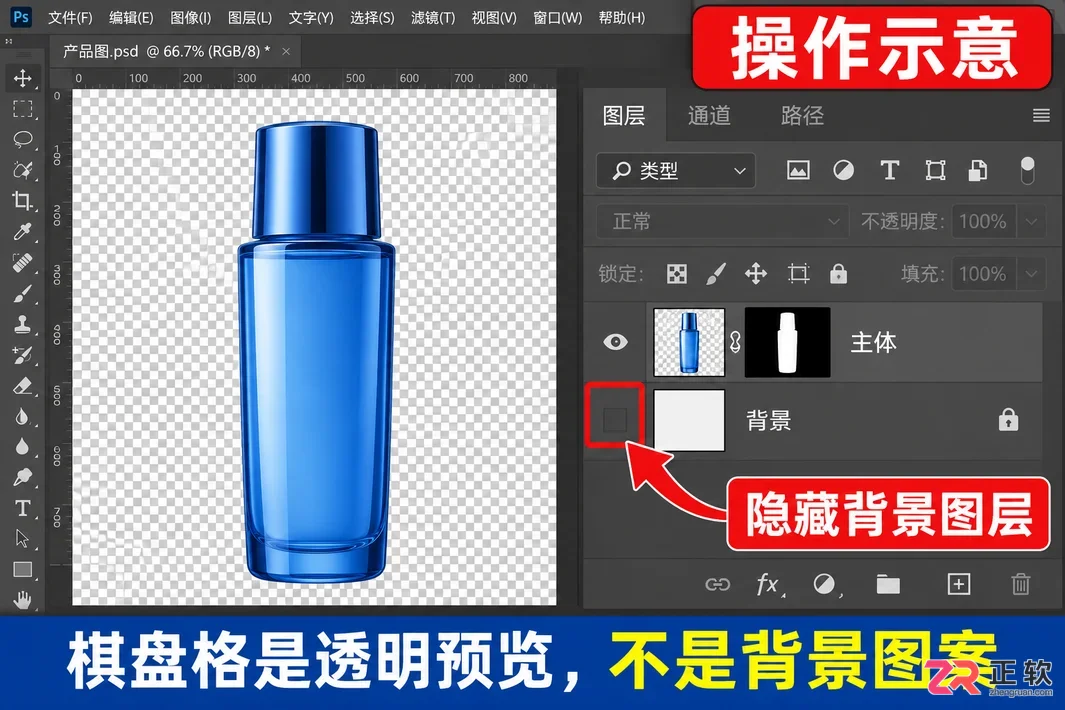Image resolution: width=1065 pixels, height=710 pixels.
Task: Select the Eyedropper tool
Action: (22, 232)
